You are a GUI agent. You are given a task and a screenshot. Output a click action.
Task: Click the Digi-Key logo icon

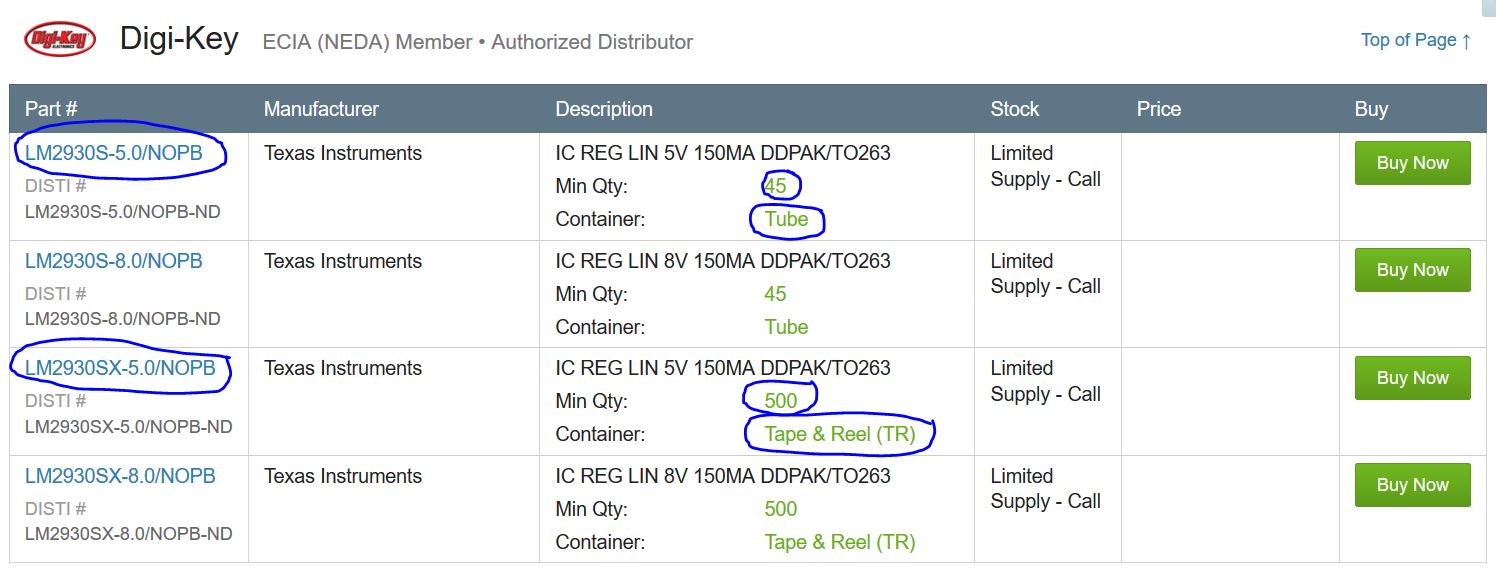click(x=60, y=39)
